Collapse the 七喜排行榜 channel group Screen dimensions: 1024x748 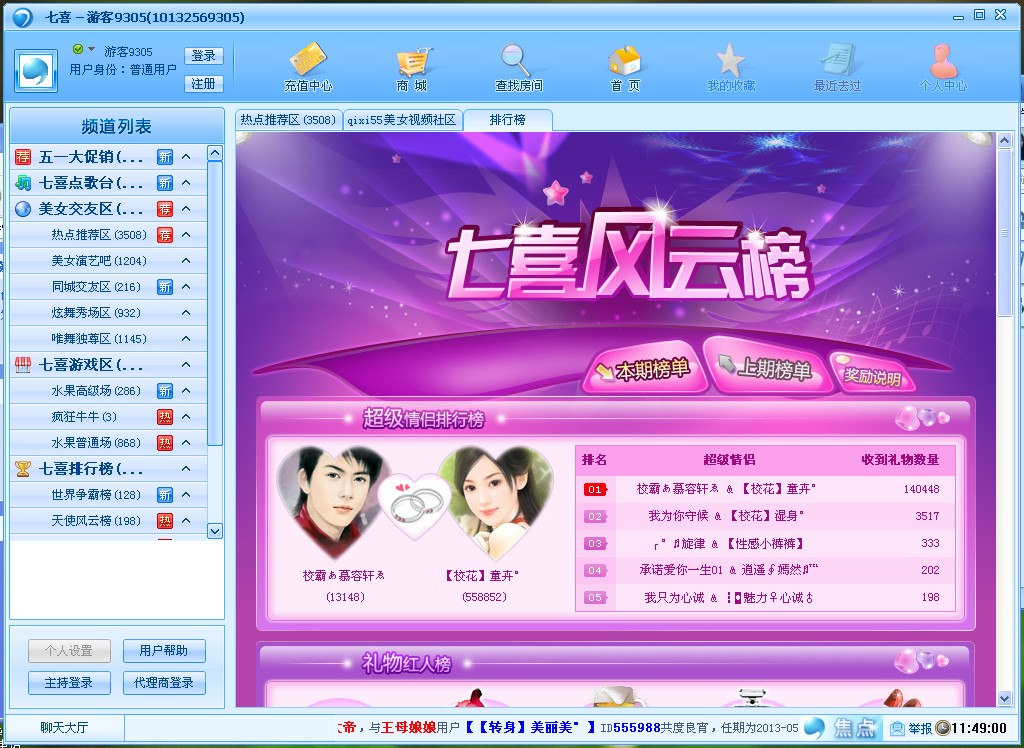pyautogui.click(x=186, y=469)
